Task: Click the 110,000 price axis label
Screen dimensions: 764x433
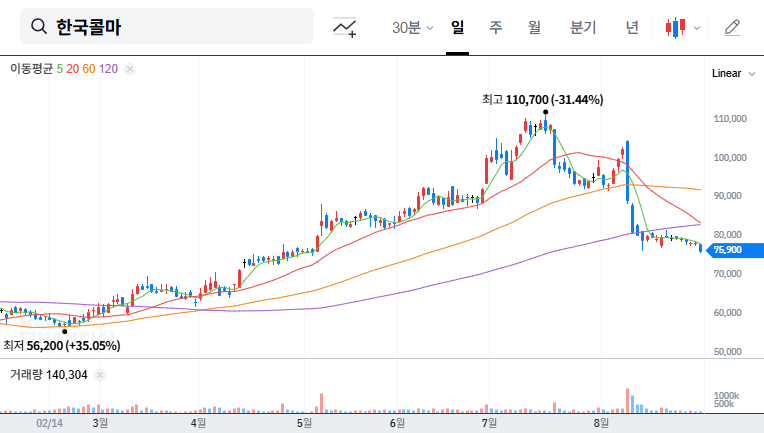Action: (730, 118)
